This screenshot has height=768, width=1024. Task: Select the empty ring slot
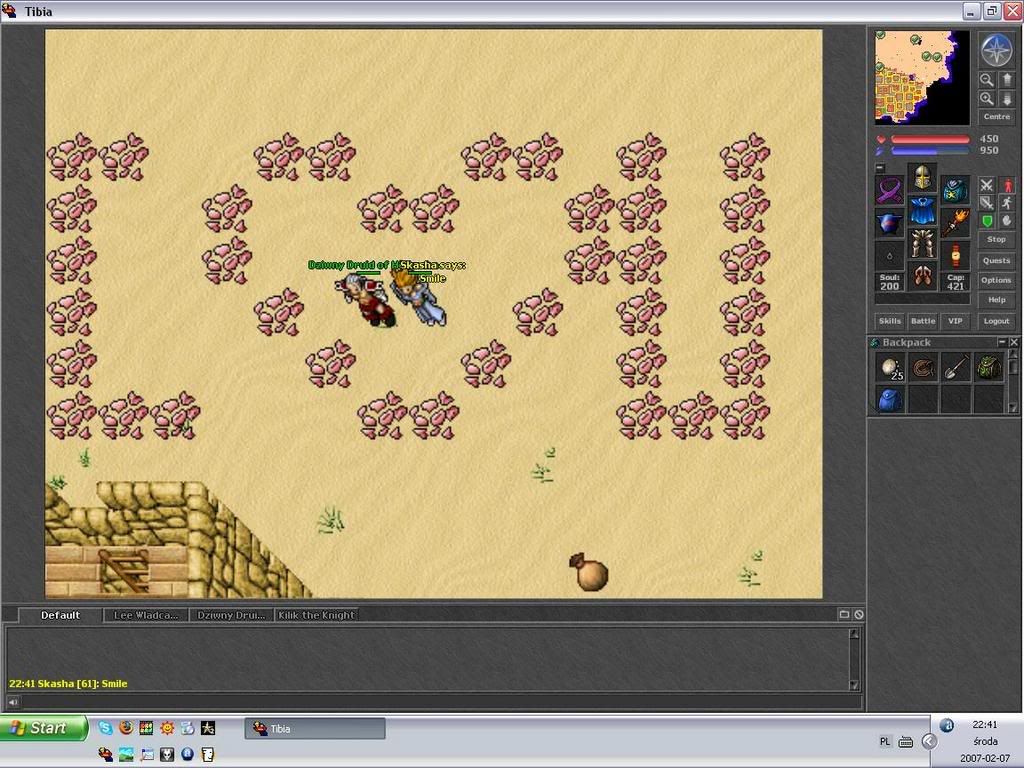[x=889, y=255]
